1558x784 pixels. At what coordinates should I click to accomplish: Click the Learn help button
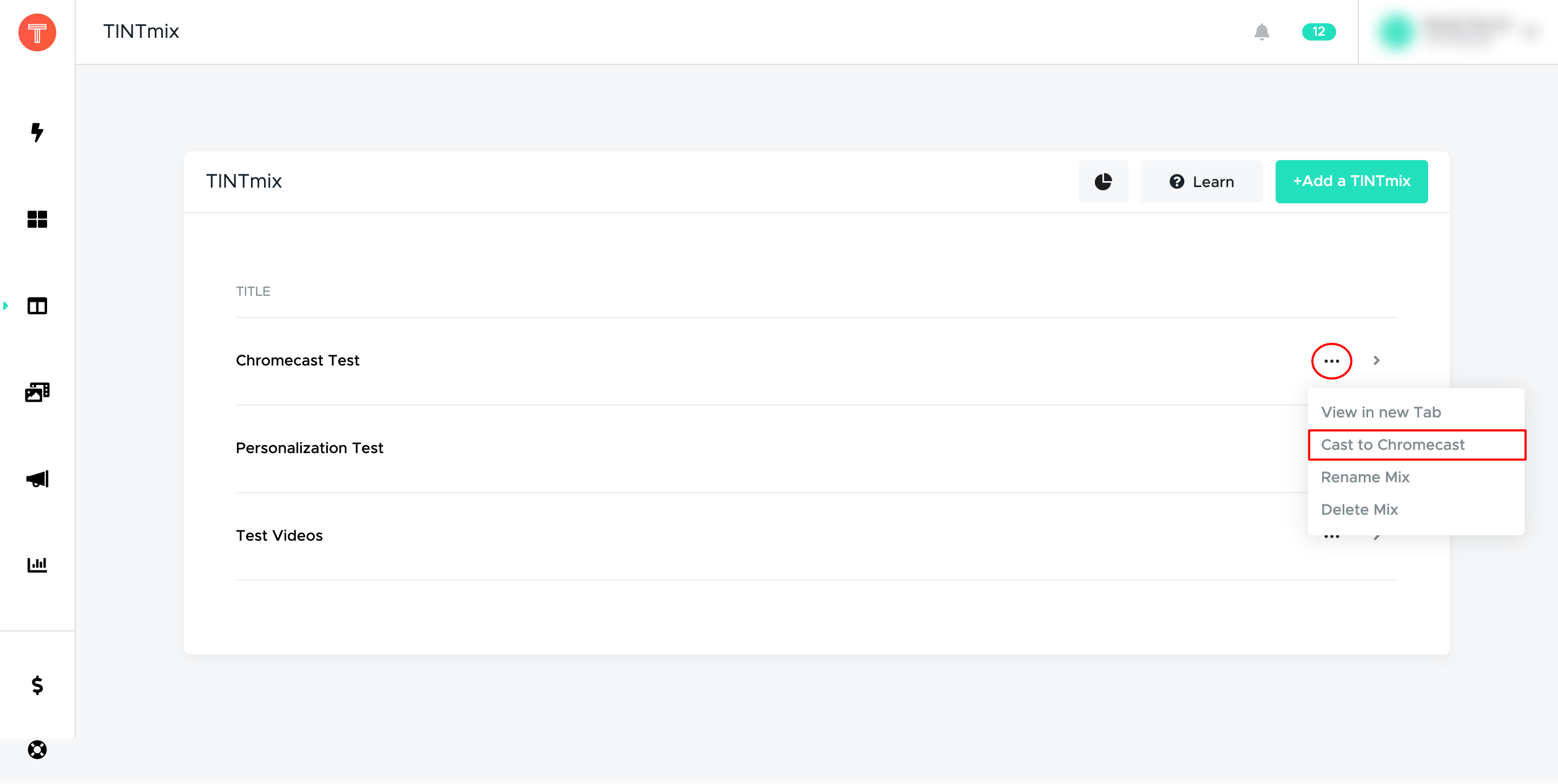(x=1201, y=181)
